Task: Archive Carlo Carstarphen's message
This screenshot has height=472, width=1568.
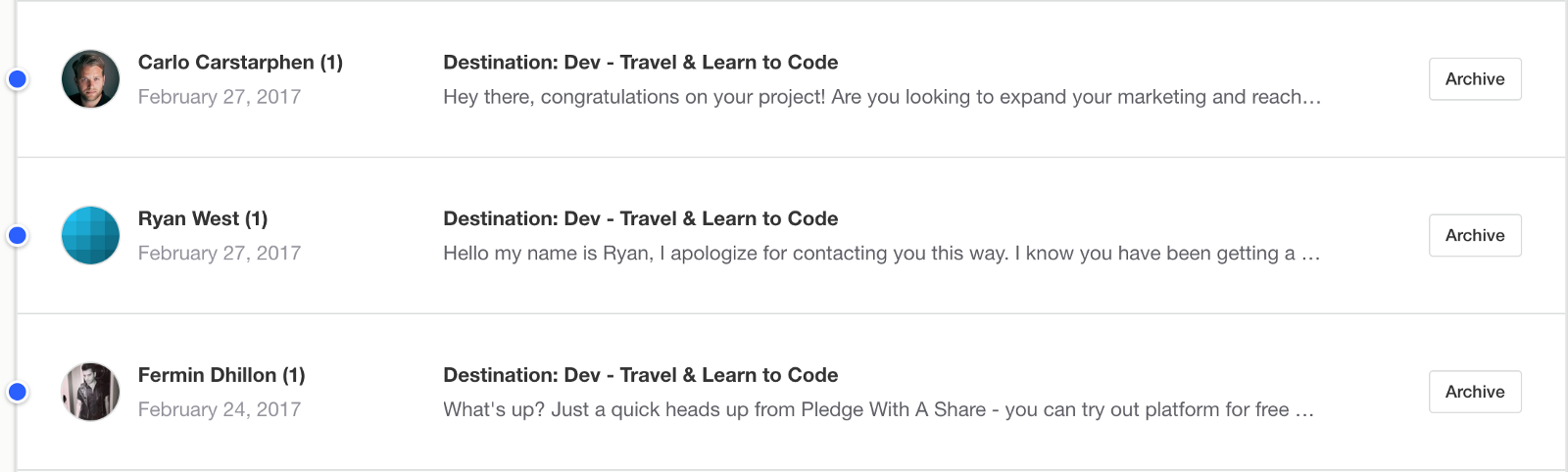Action: pyautogui.click(x=1474, y=79)
